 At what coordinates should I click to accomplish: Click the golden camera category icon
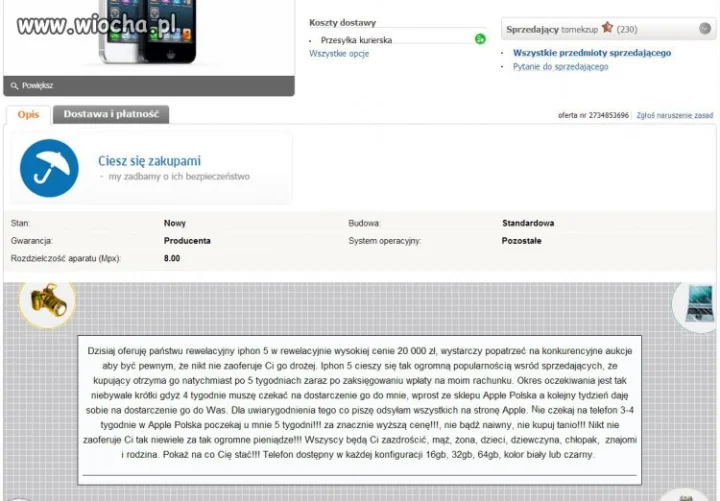coord(48,301)
